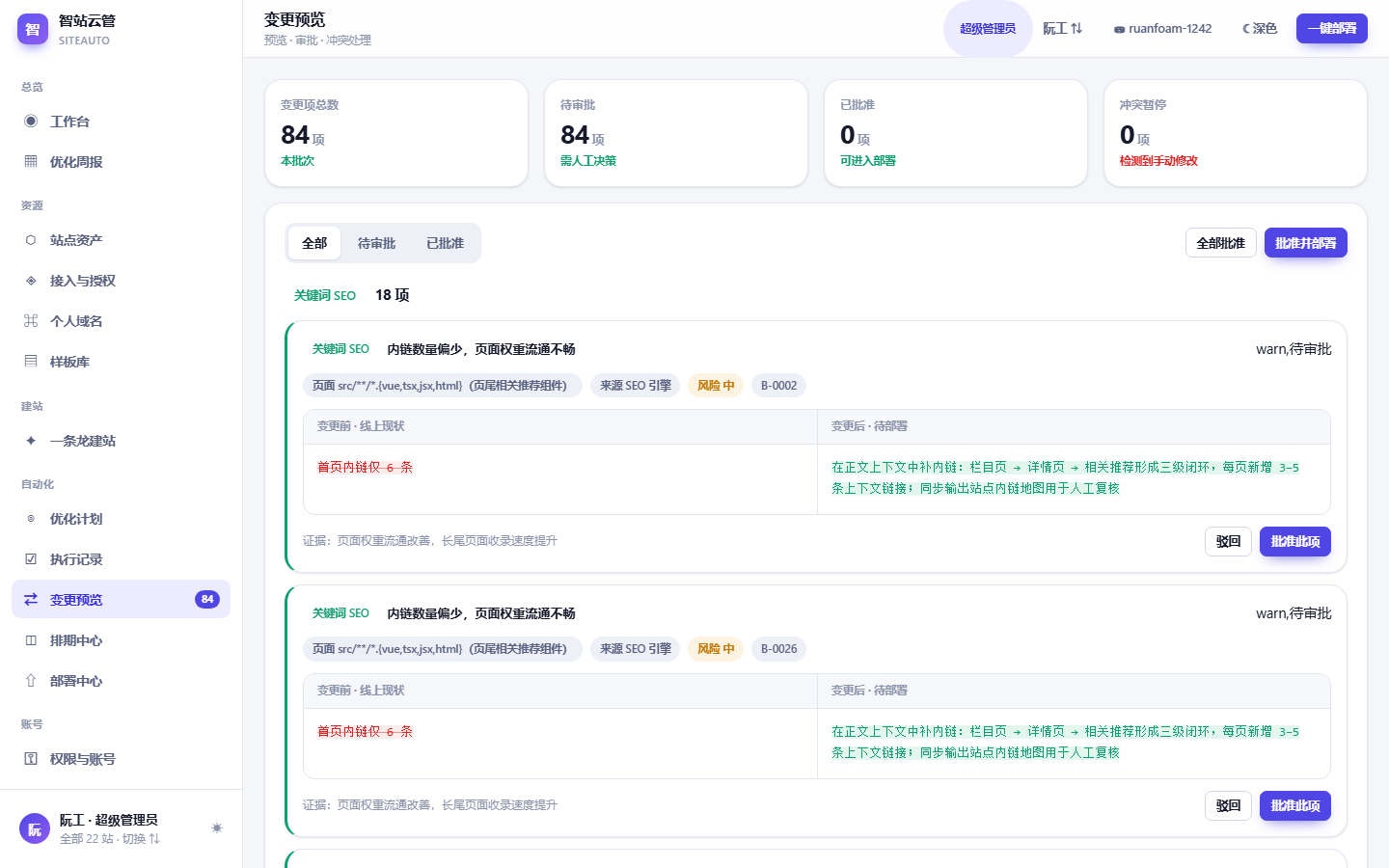The height and width of the screenshot is (868, 1389).
Task: Switch to the 待审批 tab
Action: click(376, 243)
